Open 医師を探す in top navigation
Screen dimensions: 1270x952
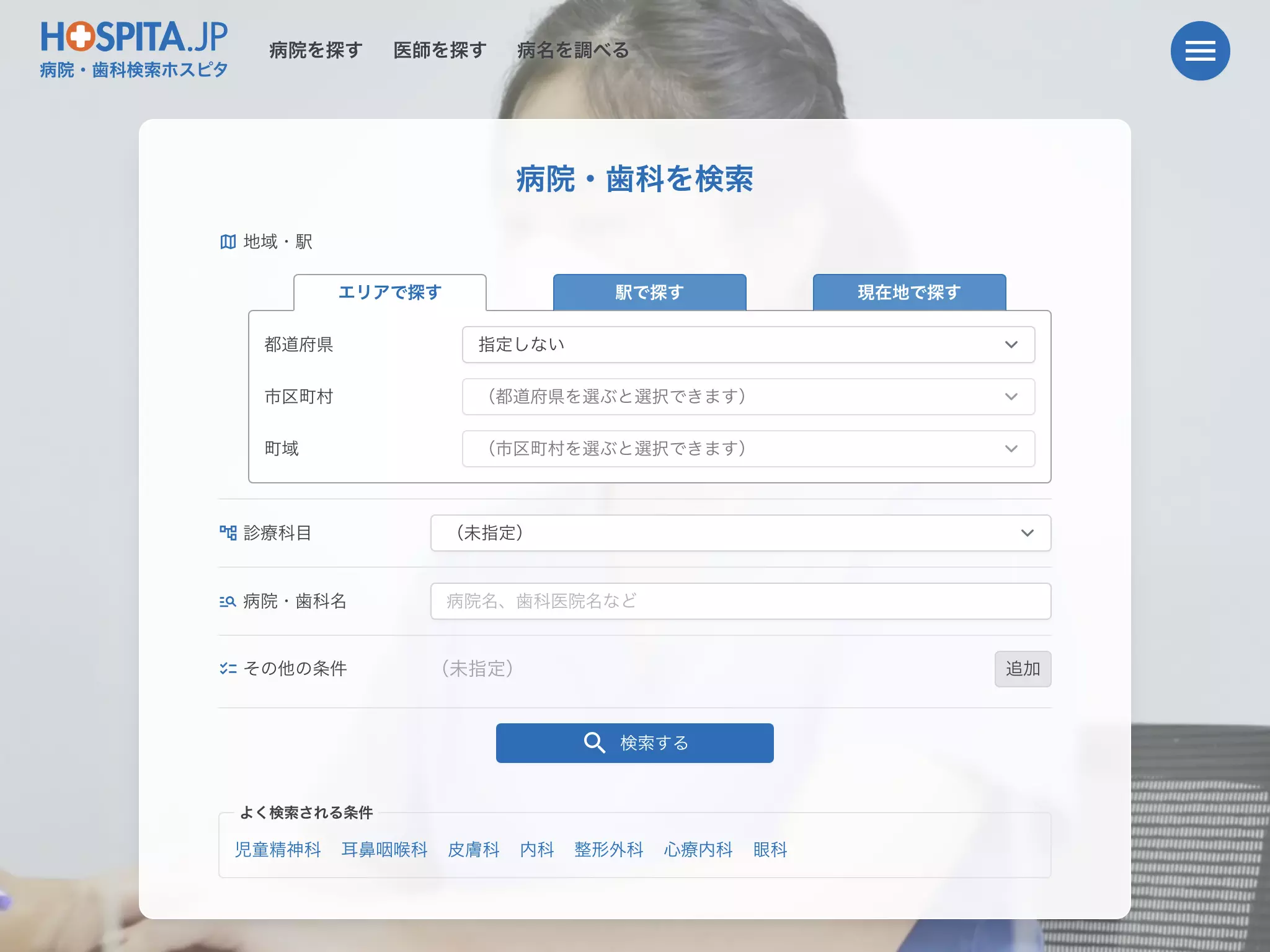[440, 50]
